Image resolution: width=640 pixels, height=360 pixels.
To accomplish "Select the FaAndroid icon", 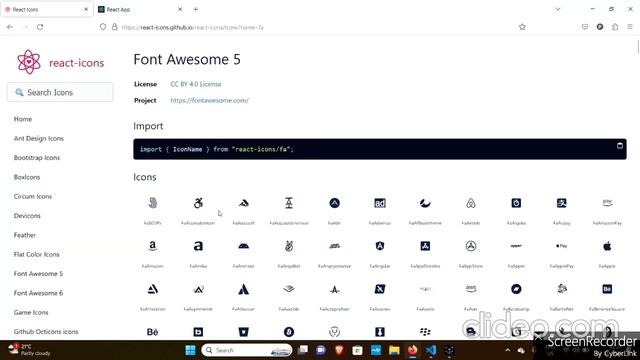I will pyautogui.click(x=244, y=246).
